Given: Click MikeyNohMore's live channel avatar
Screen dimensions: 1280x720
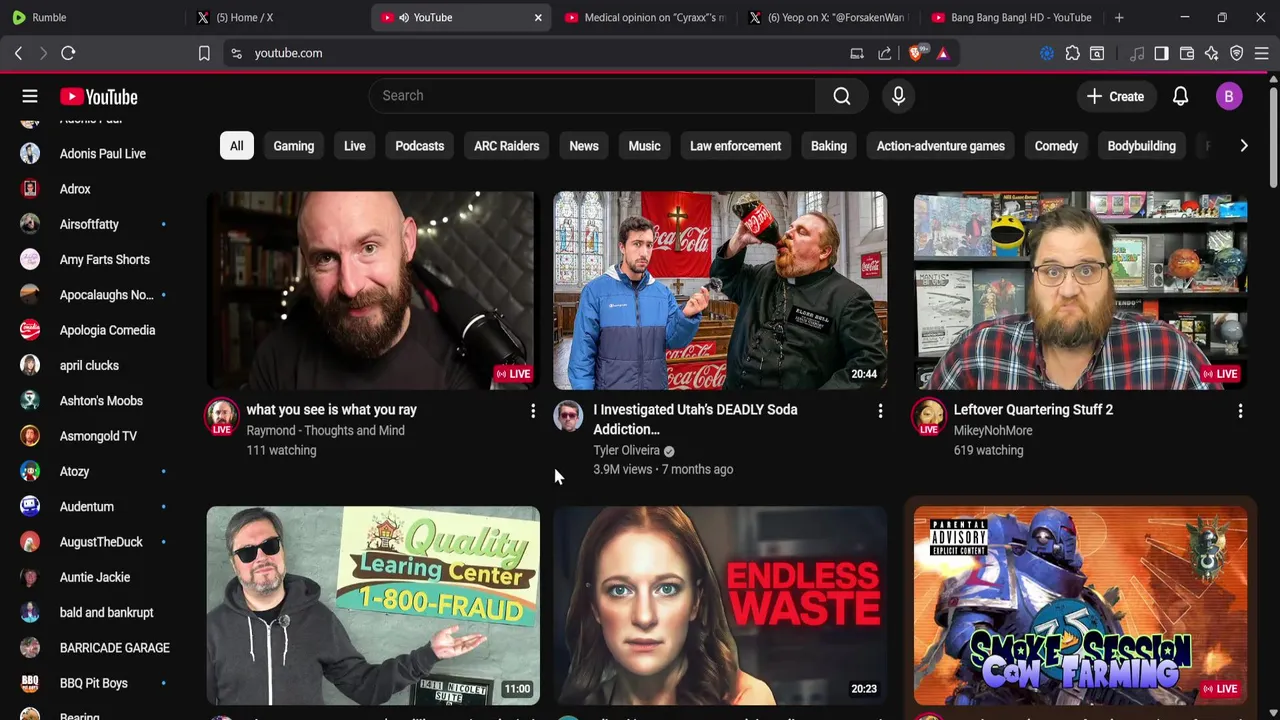Looking at the screenshot, I should [928, 416].
